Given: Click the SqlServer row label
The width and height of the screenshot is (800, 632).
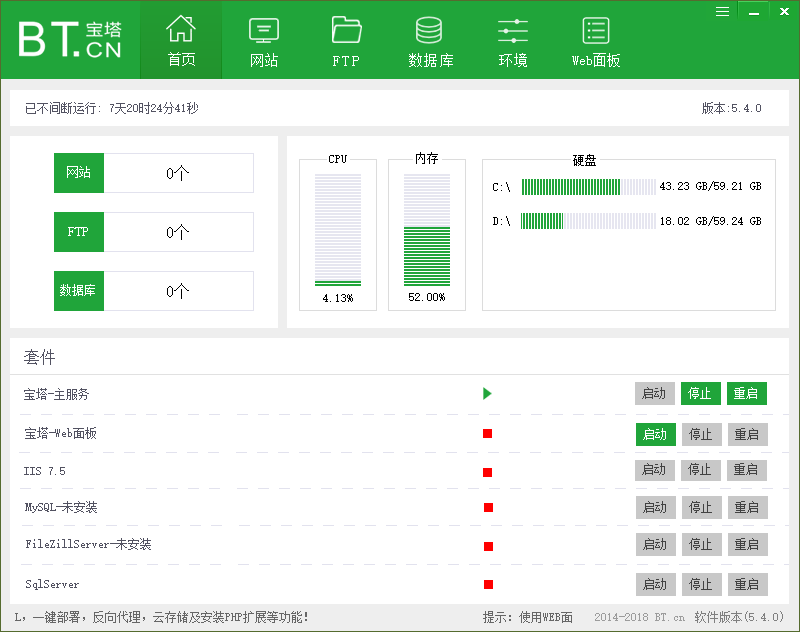Looking at the screenshot, I should [x=52, y=585].
